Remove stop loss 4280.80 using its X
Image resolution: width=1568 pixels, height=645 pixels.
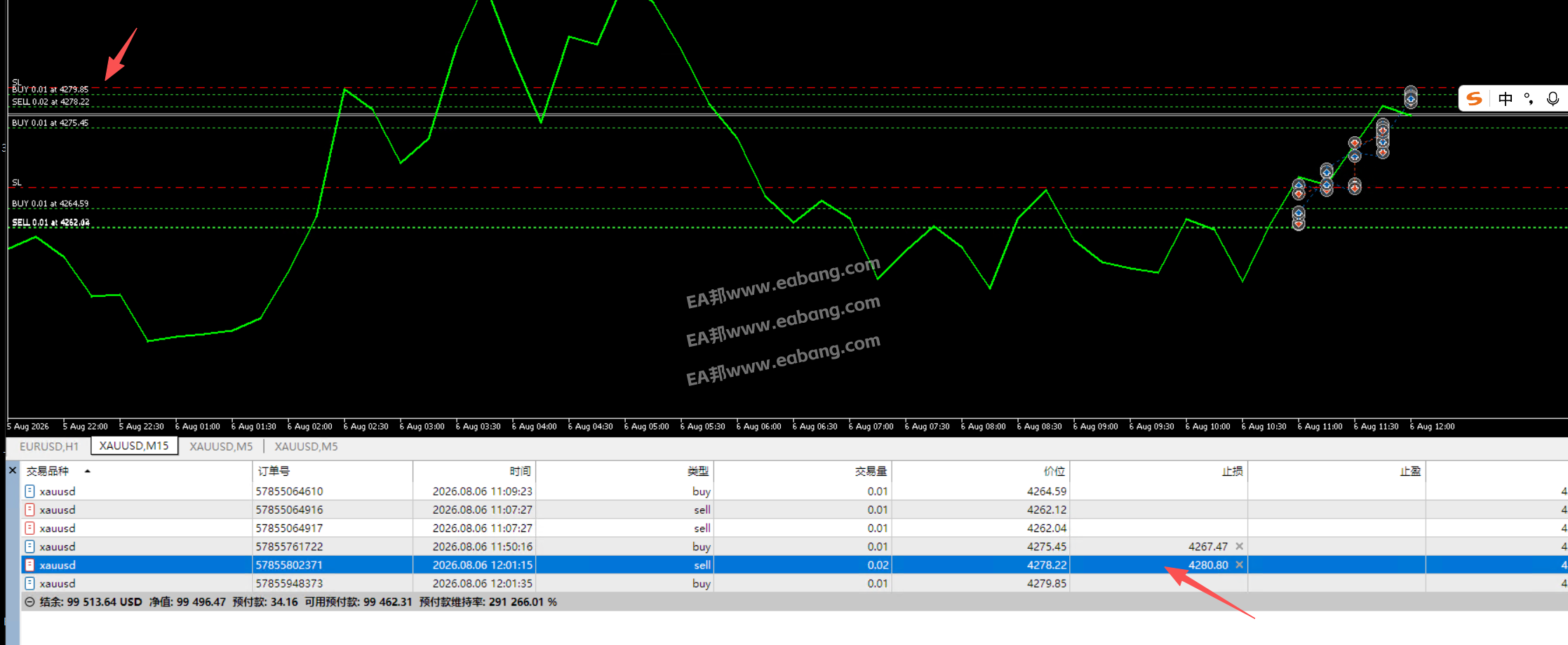(1240, 565)
